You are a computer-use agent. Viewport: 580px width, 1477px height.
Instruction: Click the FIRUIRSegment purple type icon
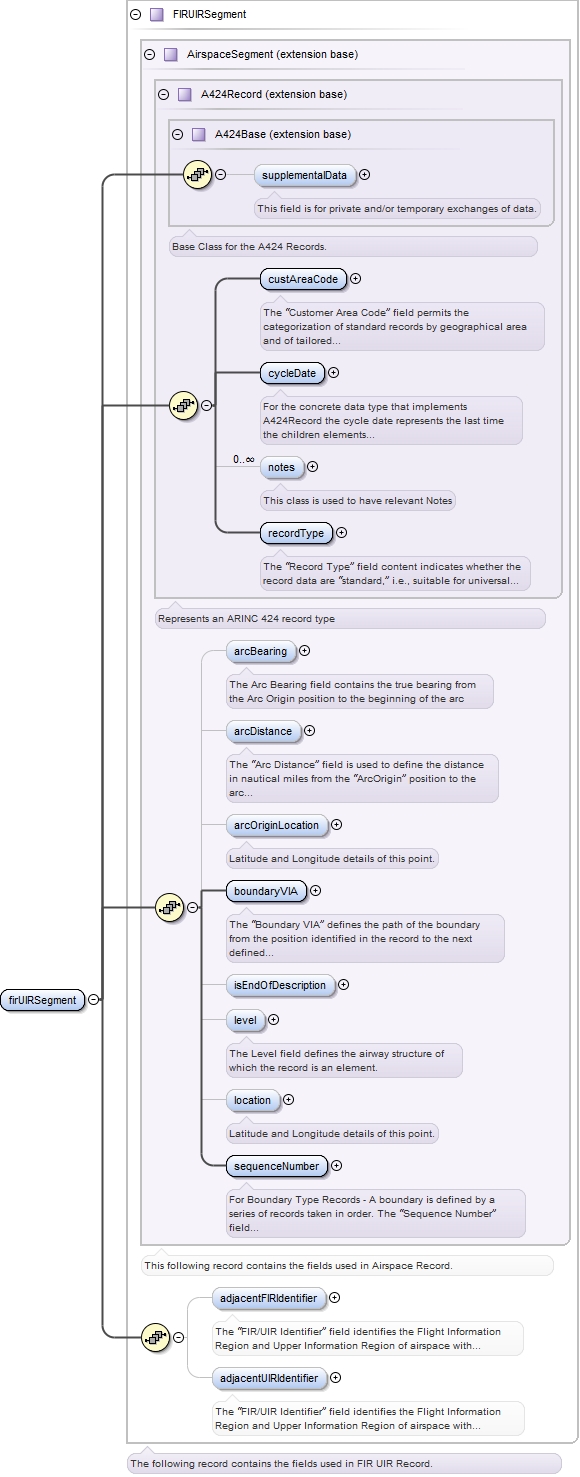pyautogui.click(x=156, y=15)
